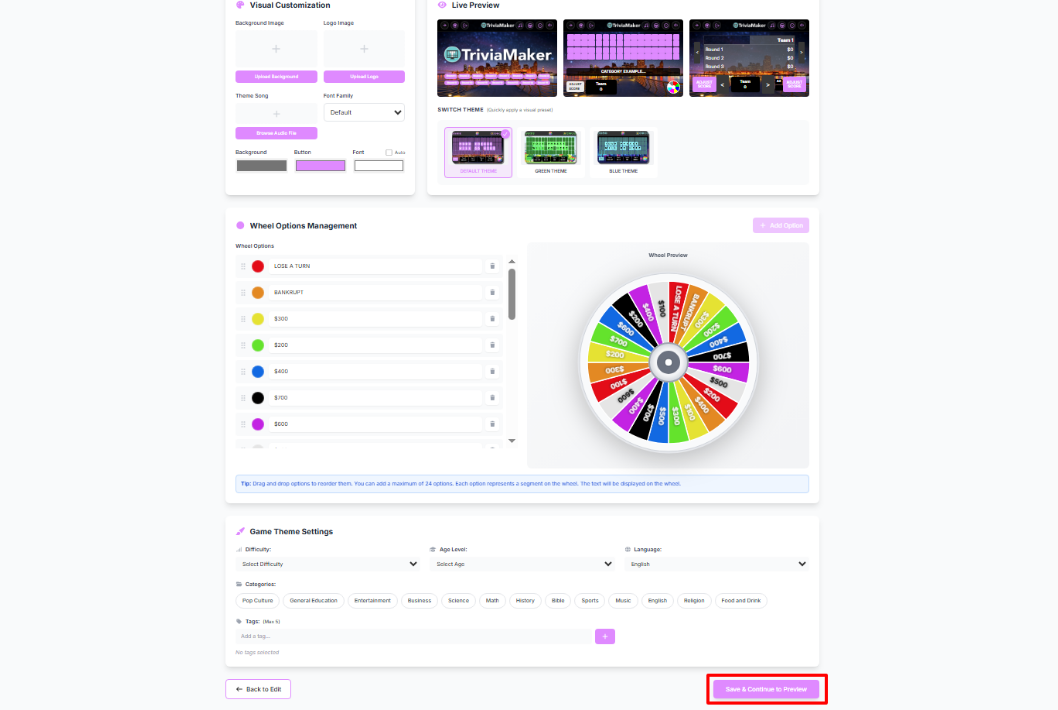Image resolution: width=1058 pixels, height=710 pixels.
Task: Open the TriviaMaker title screen preview
Action: coord(497,58)
